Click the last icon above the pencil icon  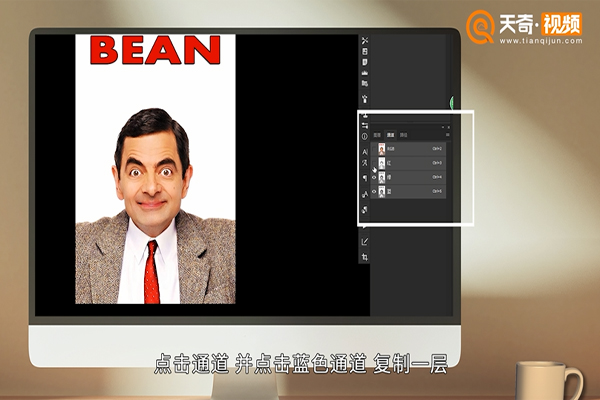[x=365, y=210]
